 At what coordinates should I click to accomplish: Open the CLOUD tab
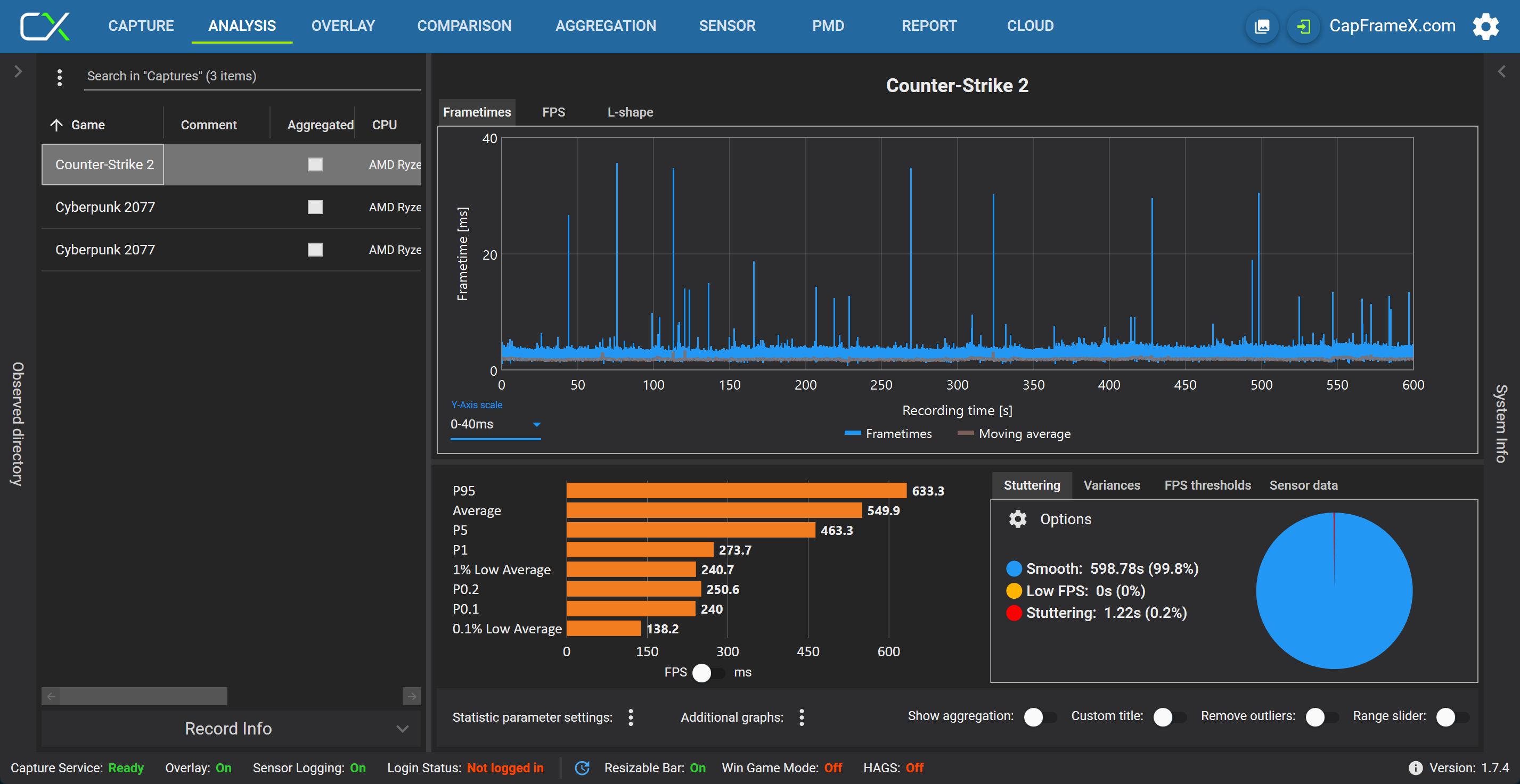(x=1029, y=26)
